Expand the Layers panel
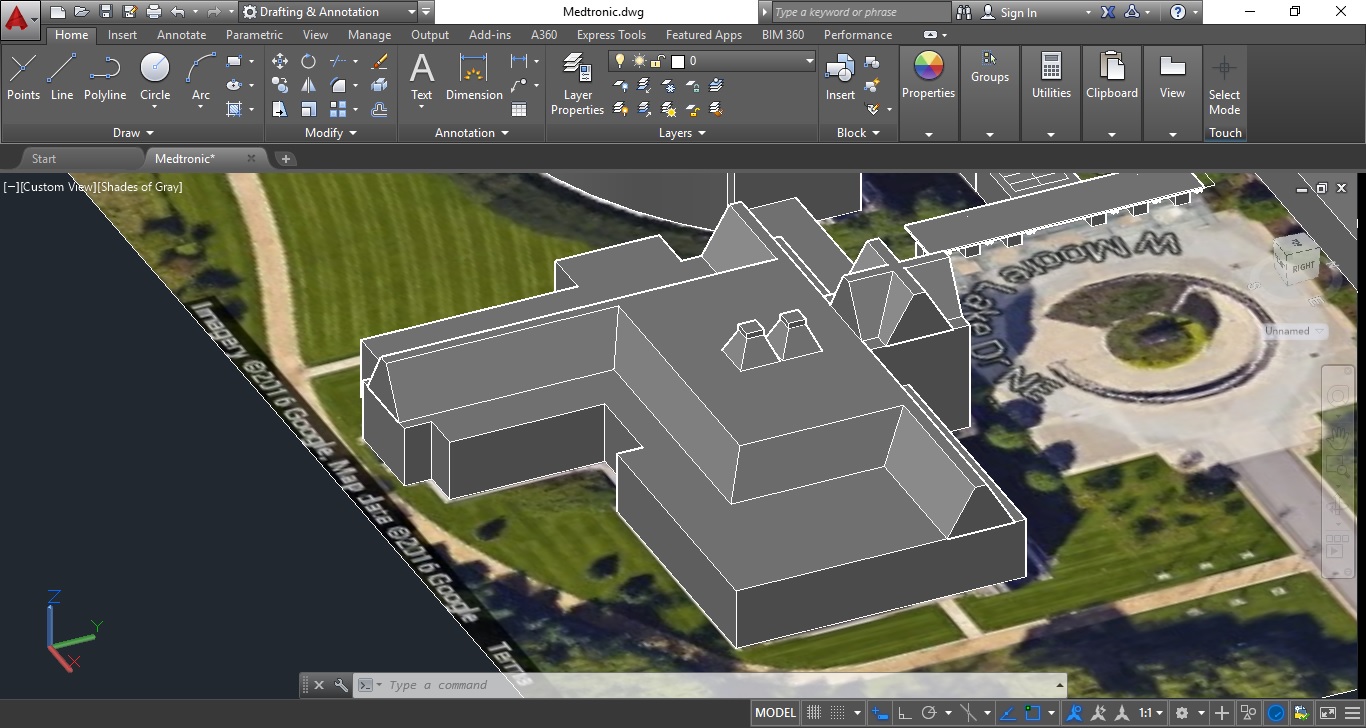The height and width of the screenshot is (728, 1366). click(682, 132)
